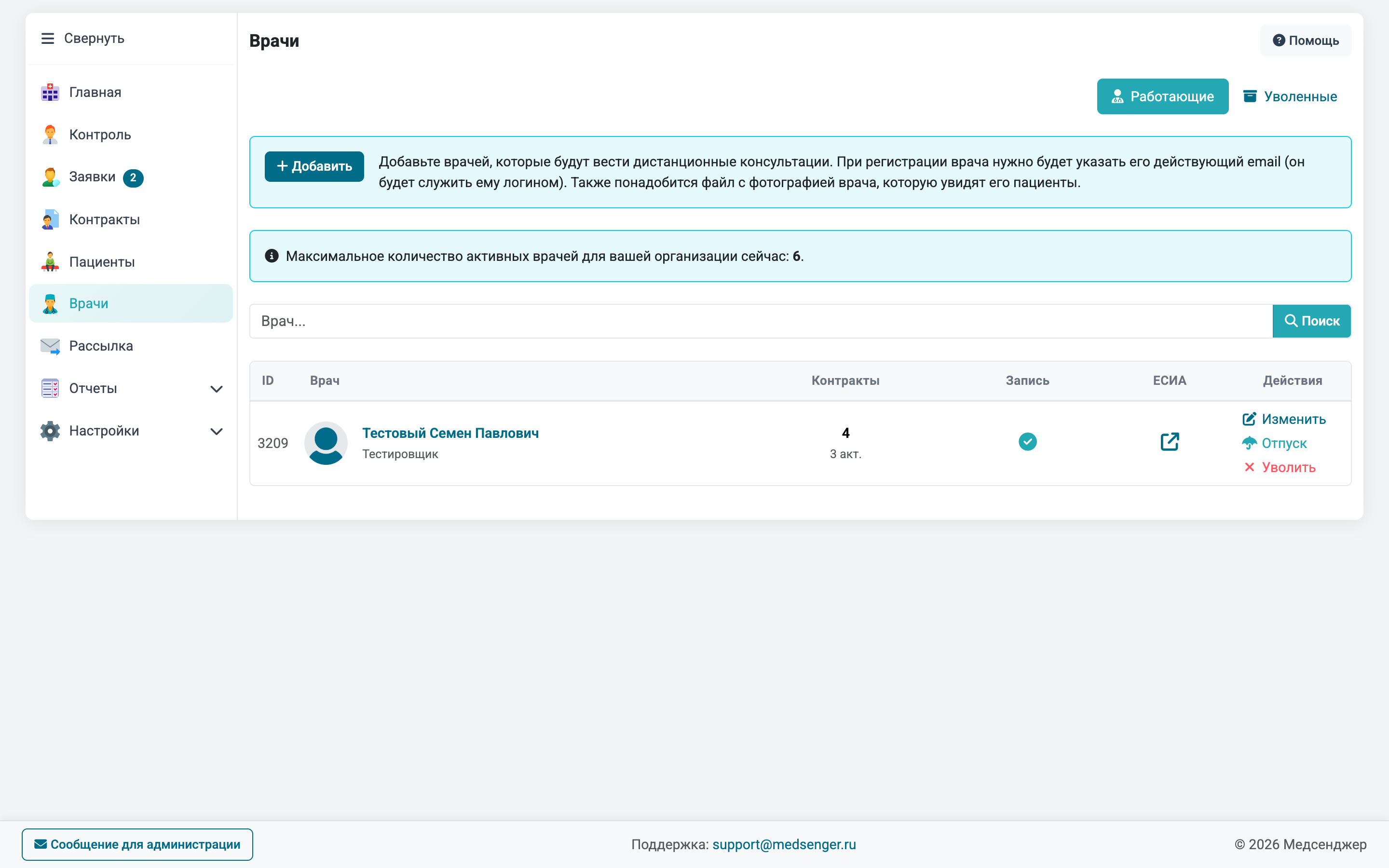Viewport: 1389px width, 868px height.
Task: Click the Контроль person icon
Action: point(50,135)
